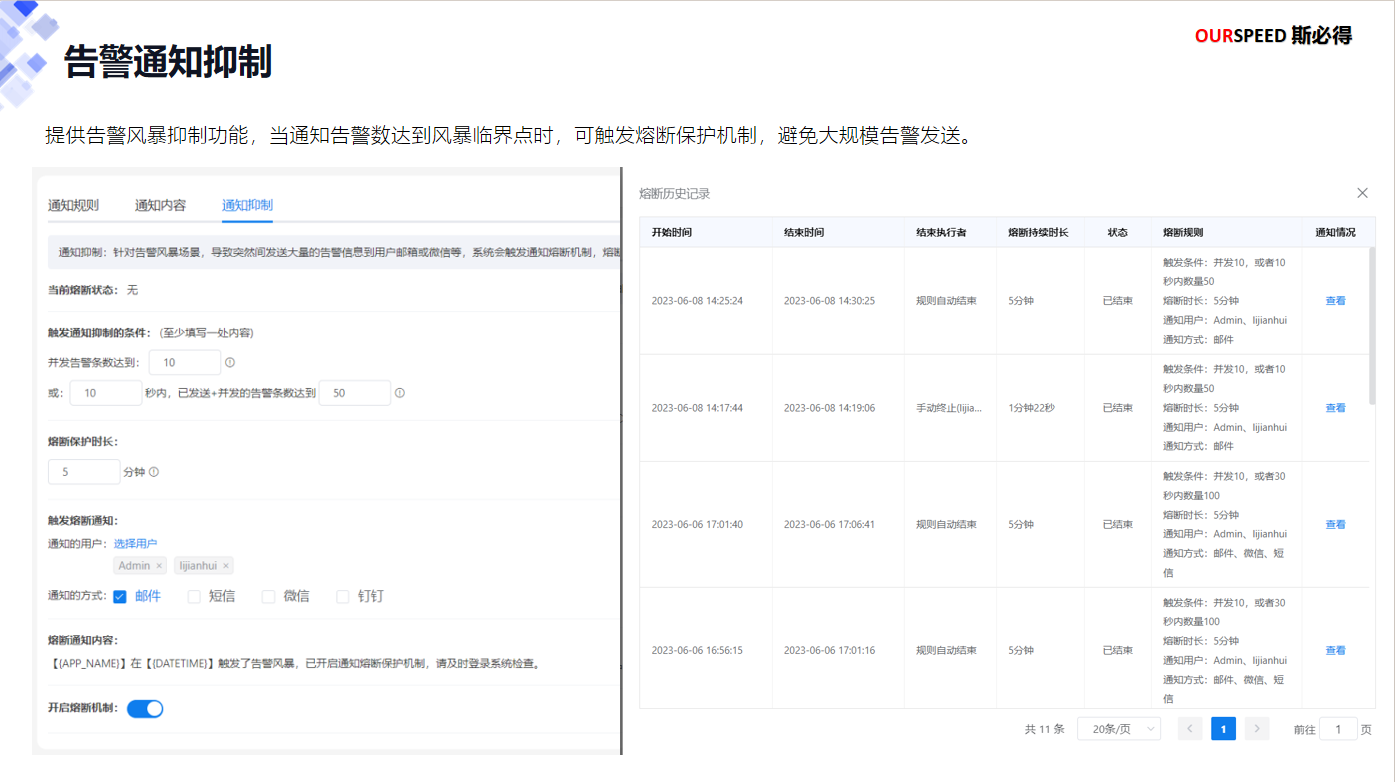Click info icon next to 熔断保护时长 minutes

tap(154, 472)
